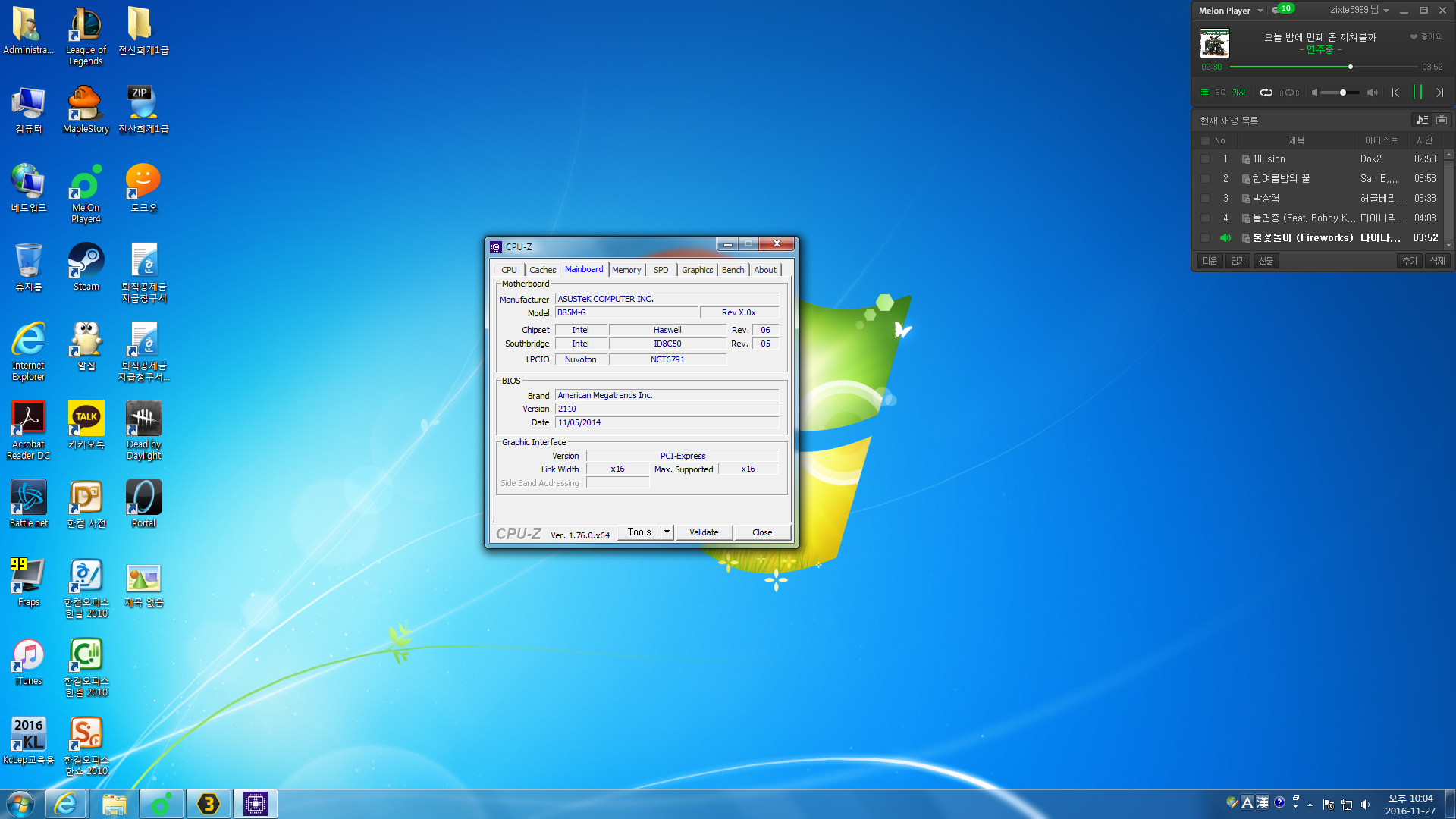Screen dimensions: 1456x819
Task: Click the 삭제 delete button in playlist
Action: [1437, 261]
